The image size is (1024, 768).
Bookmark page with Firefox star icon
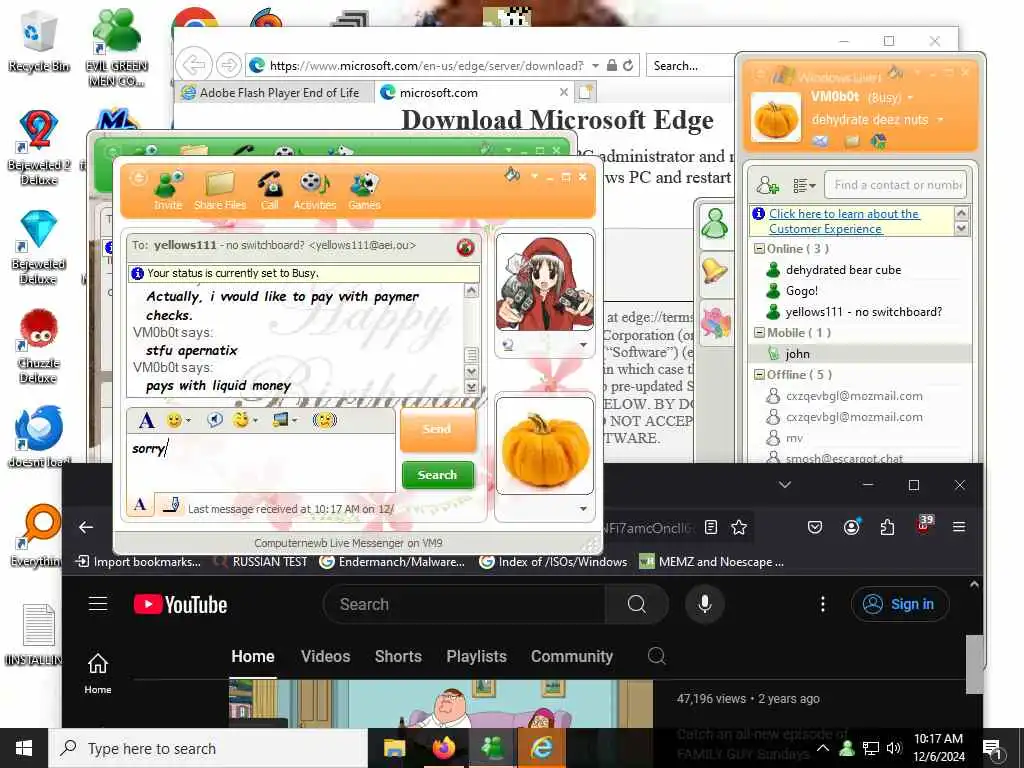pyautogui.click(x=739, y=527)
